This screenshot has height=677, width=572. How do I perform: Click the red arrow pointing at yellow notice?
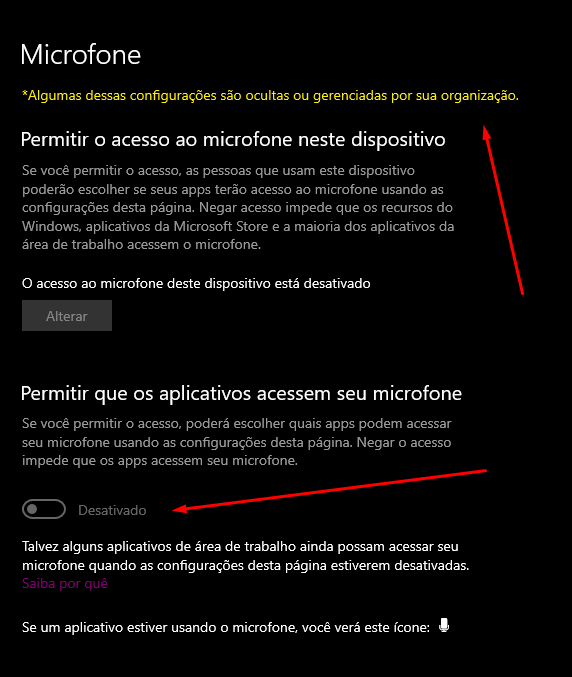(503, 210)
